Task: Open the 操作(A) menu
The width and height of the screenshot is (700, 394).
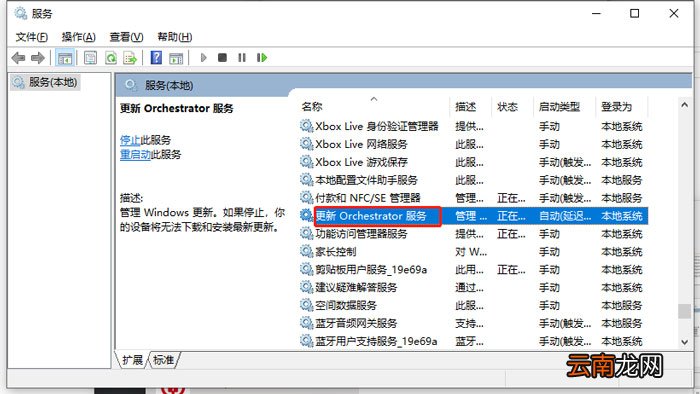Action: 79,37
